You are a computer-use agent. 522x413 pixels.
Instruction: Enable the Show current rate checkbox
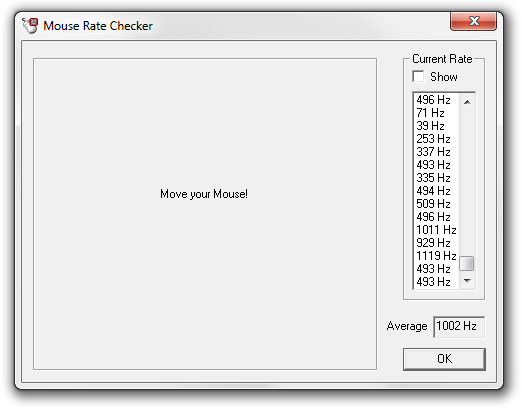click(x=418, y=77)
